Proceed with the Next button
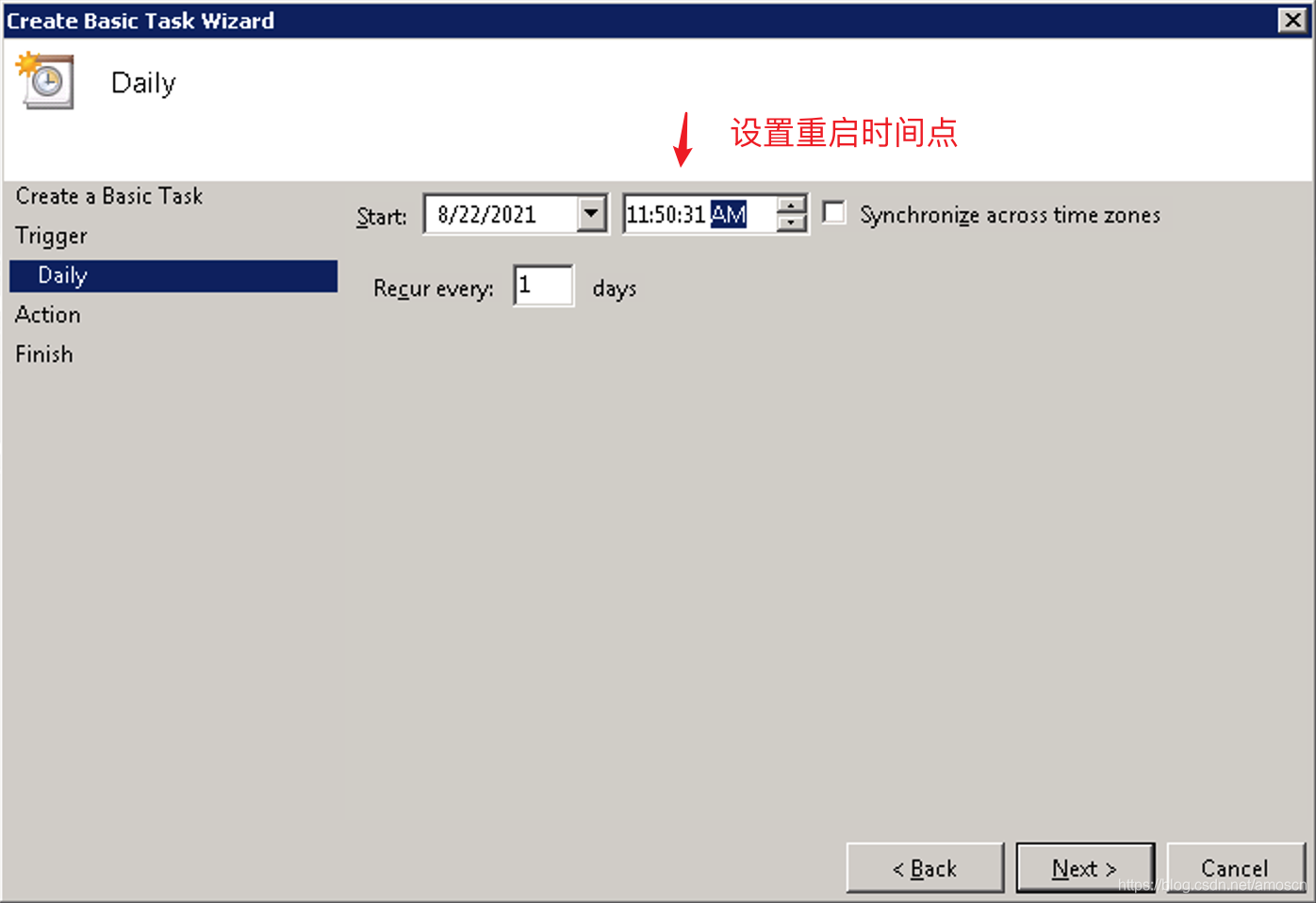Screen dimensions: 1316x903 [x=1085, y=868]
